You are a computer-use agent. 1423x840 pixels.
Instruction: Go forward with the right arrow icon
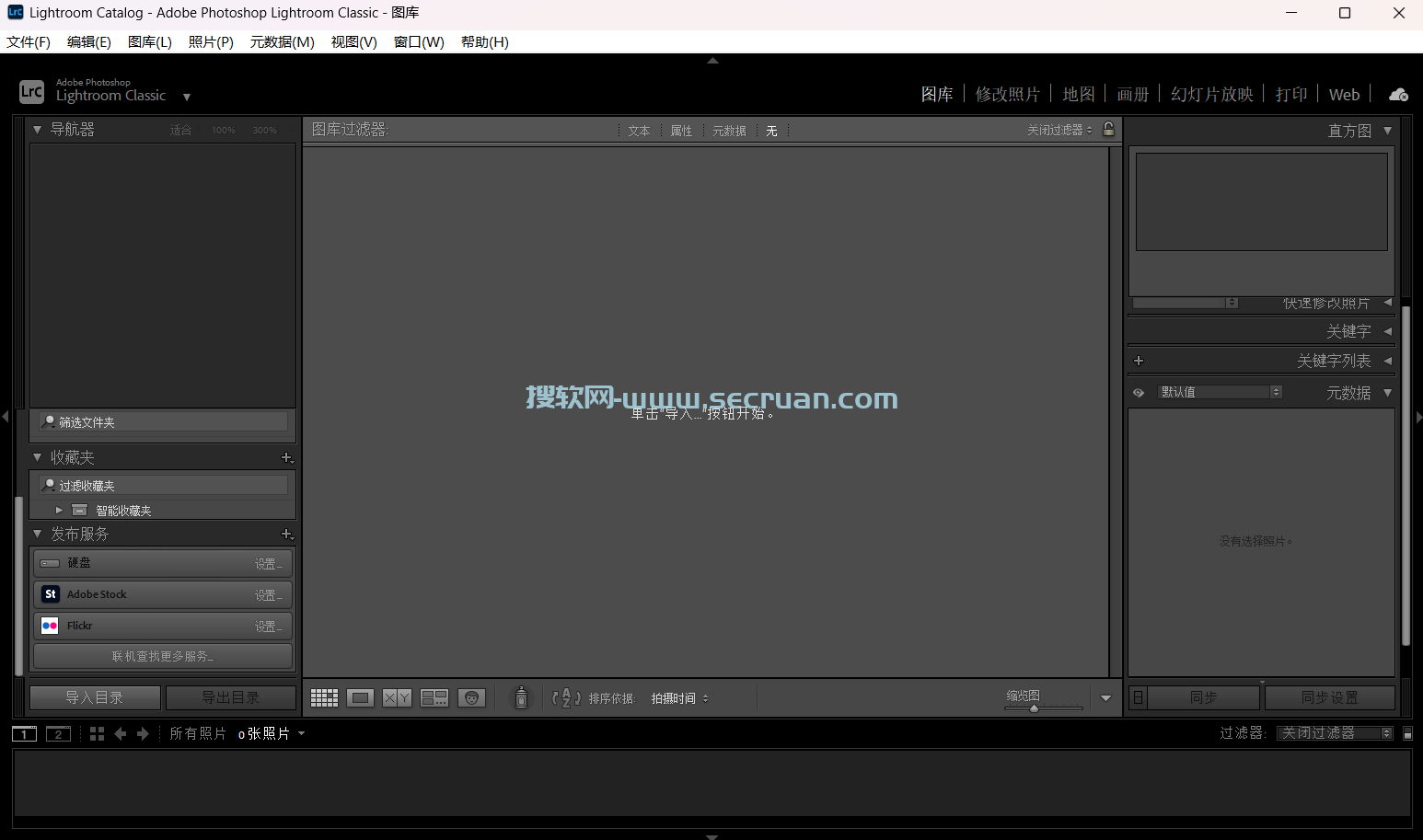[x=143, y=733]
